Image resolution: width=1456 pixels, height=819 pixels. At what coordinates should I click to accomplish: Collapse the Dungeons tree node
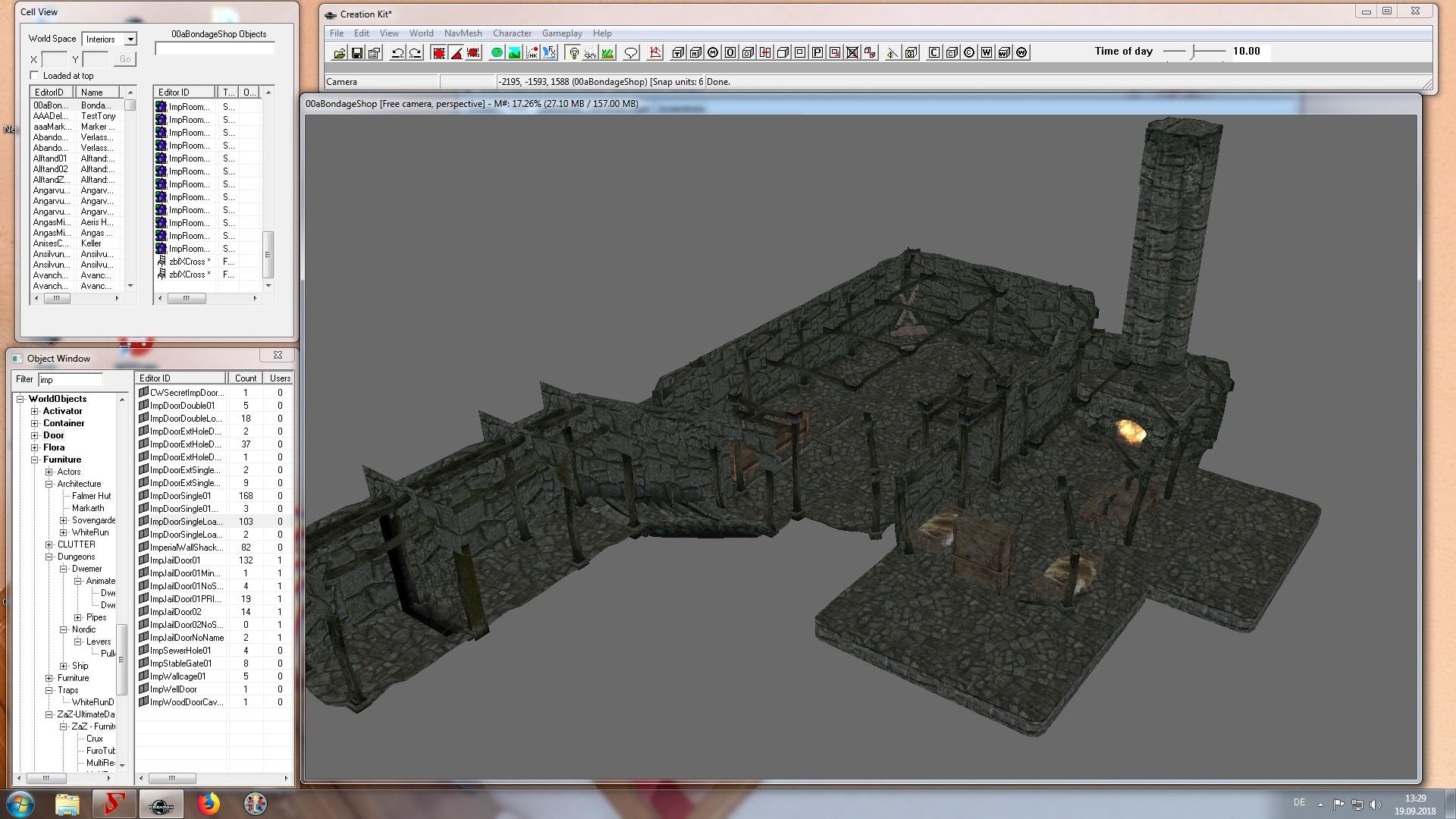coord(49,557)
